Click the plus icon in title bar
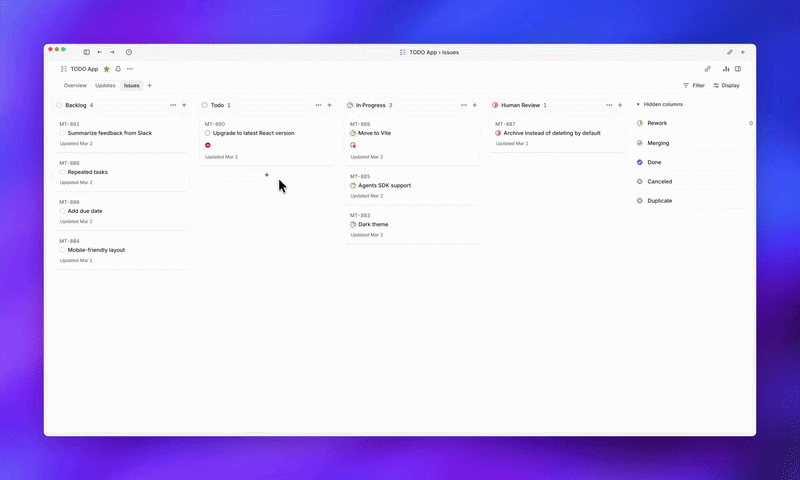This screenshot has height=480, width=800. point(743,52)
